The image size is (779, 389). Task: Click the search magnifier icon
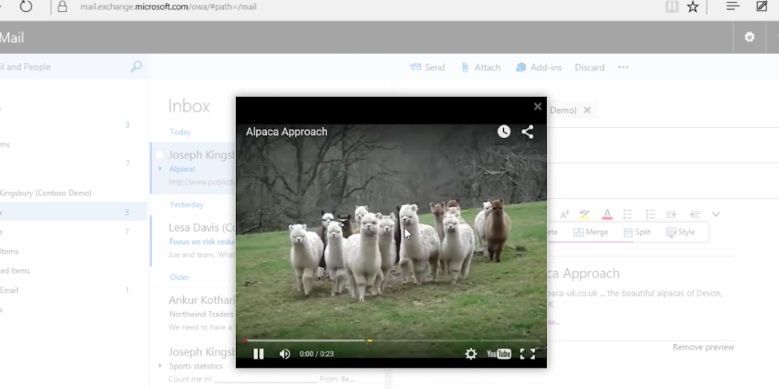(136, 66)
